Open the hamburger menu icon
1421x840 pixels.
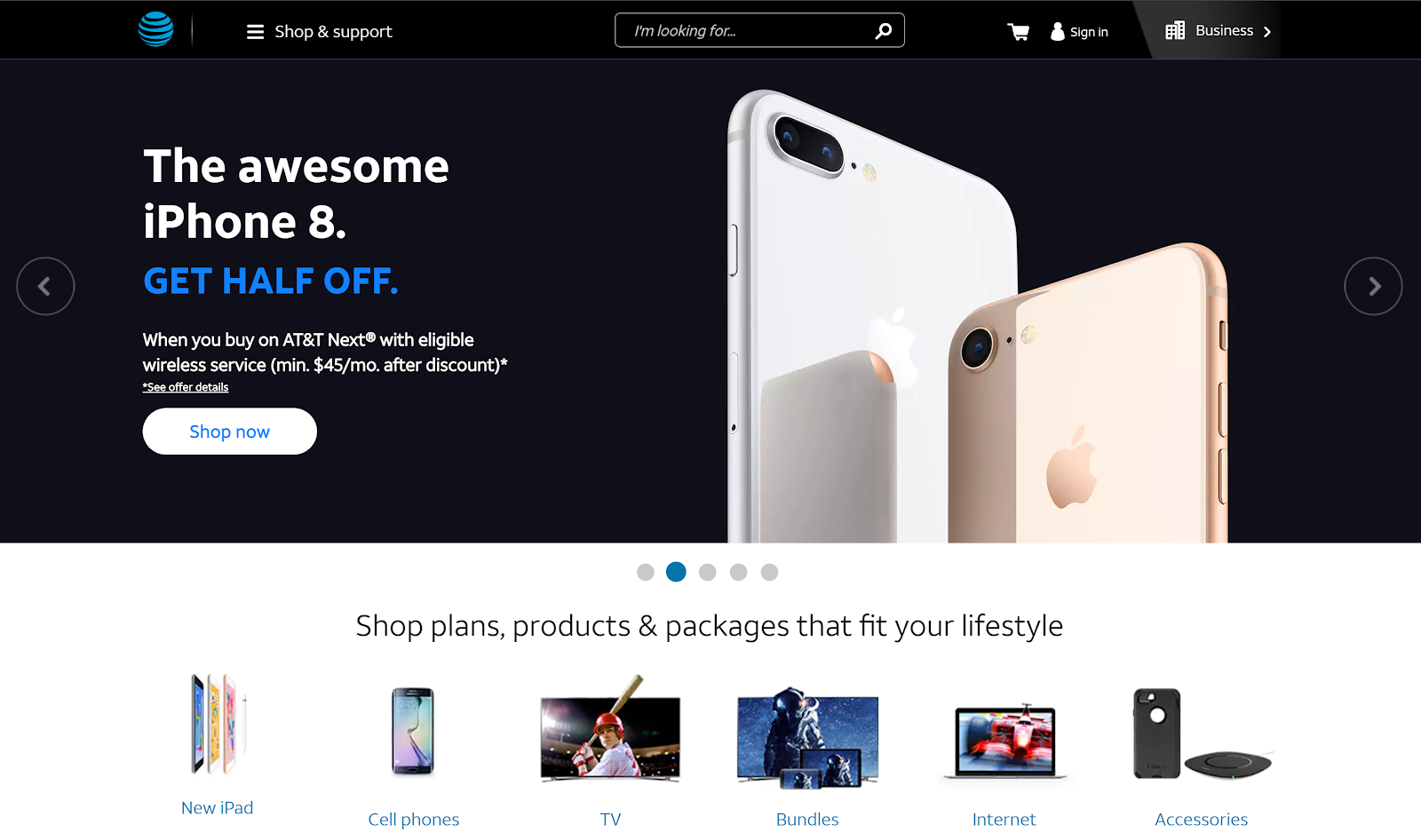(255, 32)
